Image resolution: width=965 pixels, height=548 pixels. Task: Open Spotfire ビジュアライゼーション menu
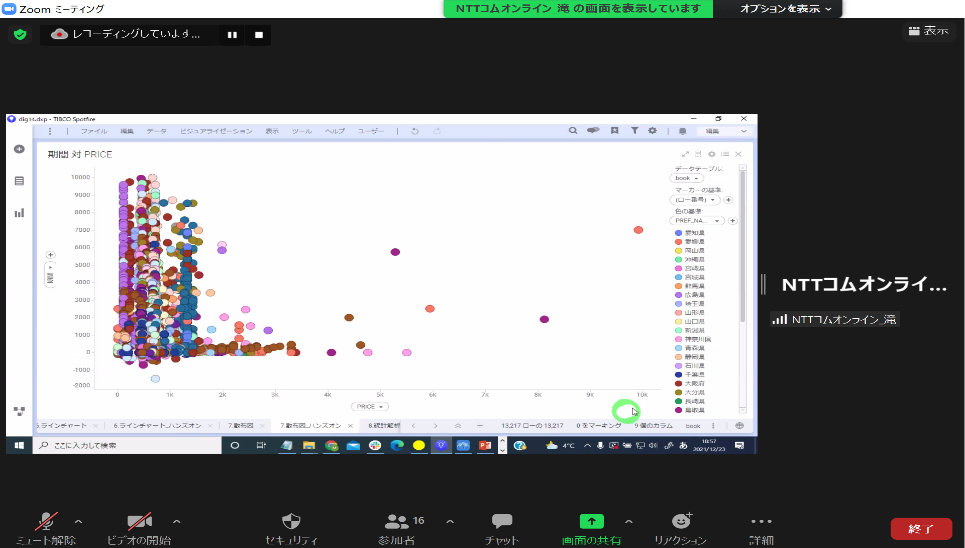point(216,131)
